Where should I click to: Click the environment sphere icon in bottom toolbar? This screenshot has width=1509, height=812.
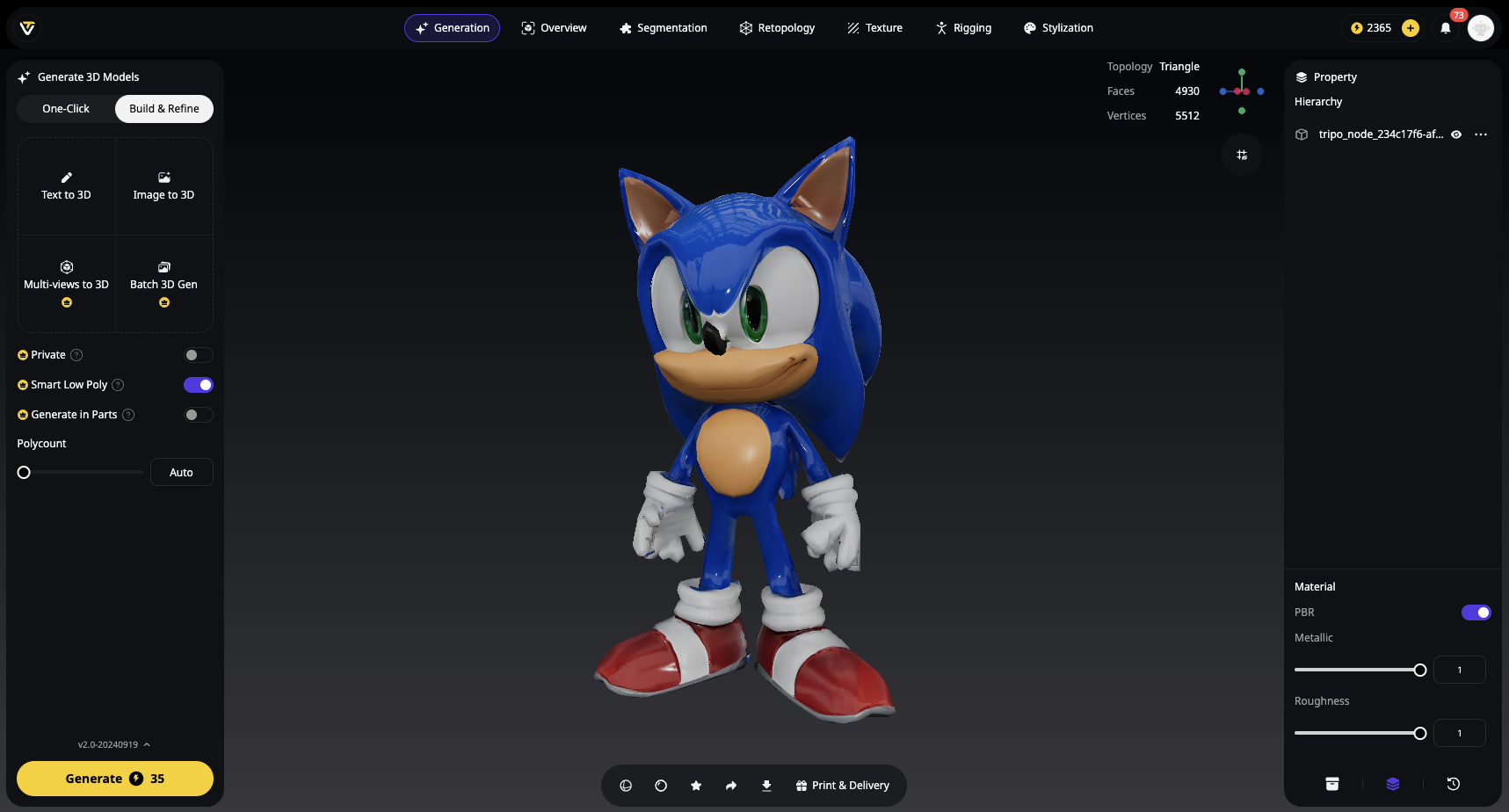[x=626, y=786]
